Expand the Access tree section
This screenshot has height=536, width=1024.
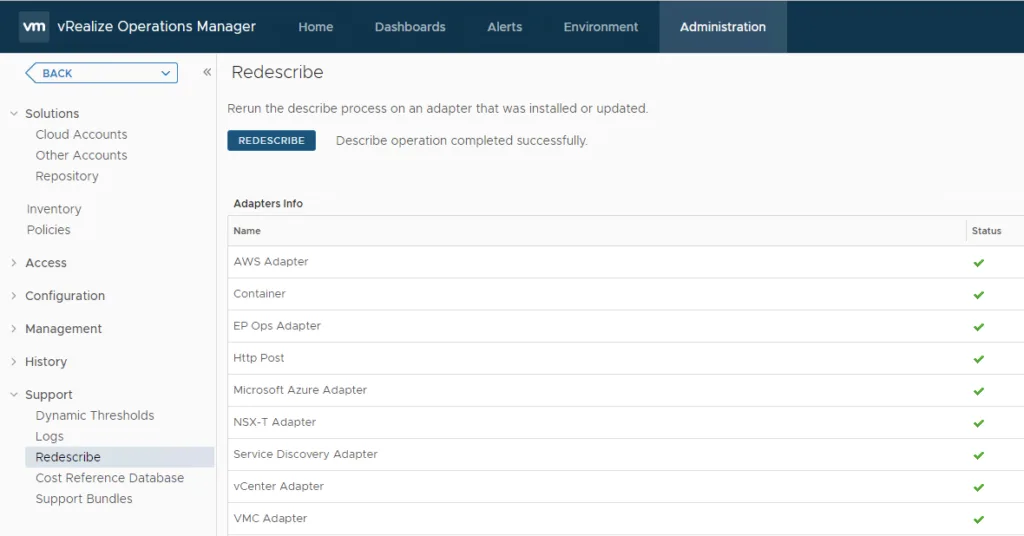coord(14,262)
